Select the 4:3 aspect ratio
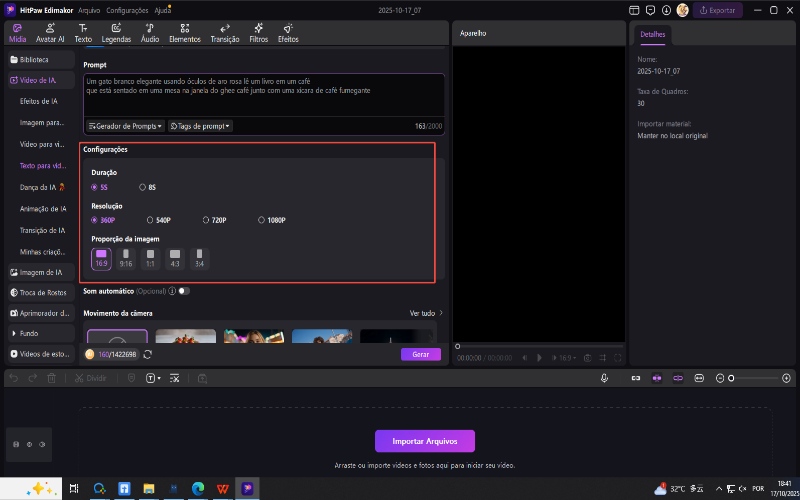The height and width of the screenshot is (500, 800). (175, 259)
